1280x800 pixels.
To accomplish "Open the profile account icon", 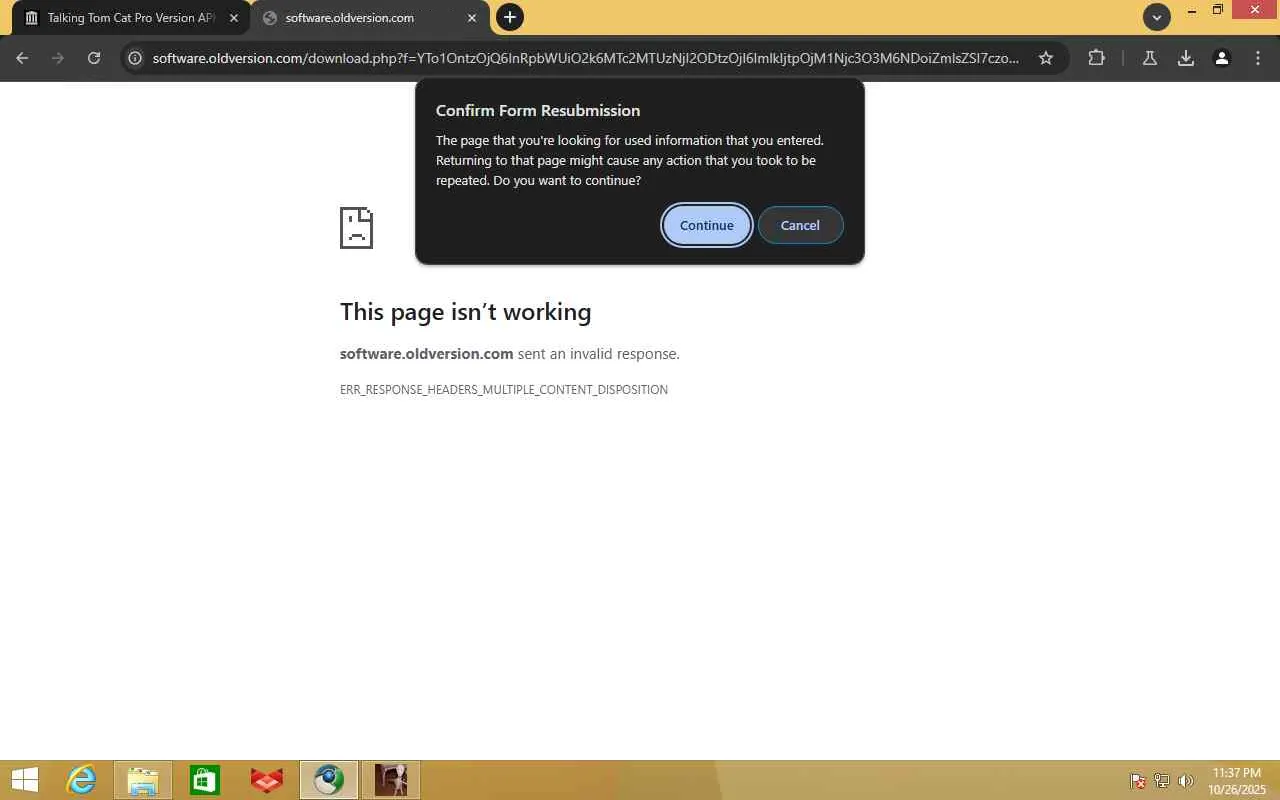I will (x=1222, y=58).
